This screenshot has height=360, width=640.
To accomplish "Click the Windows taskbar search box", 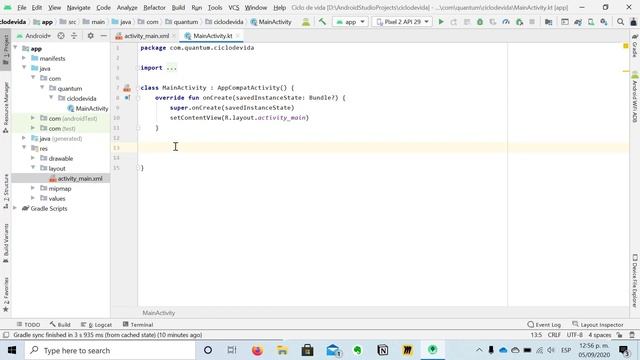I will point(110,350).
